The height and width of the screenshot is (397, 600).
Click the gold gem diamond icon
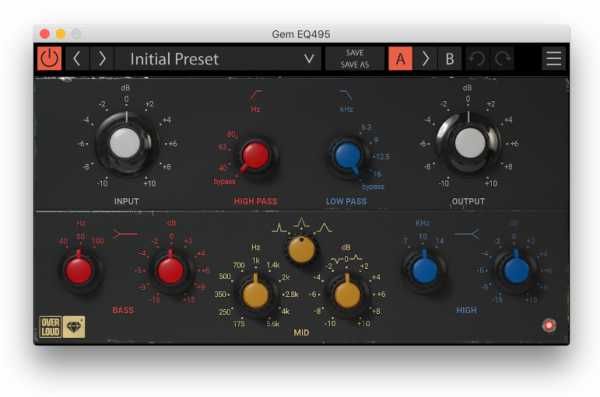[74, 327]
